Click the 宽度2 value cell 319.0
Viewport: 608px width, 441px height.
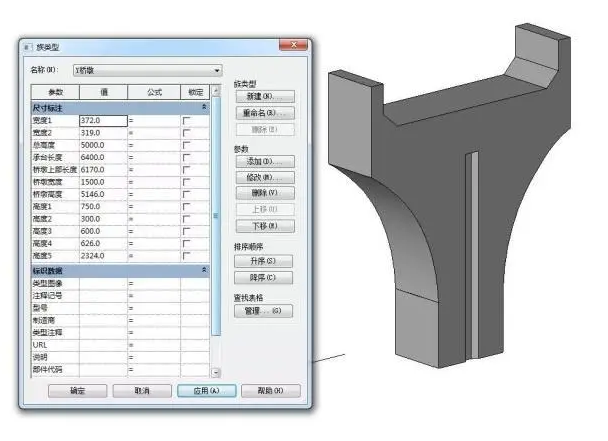tap(104, 133)
